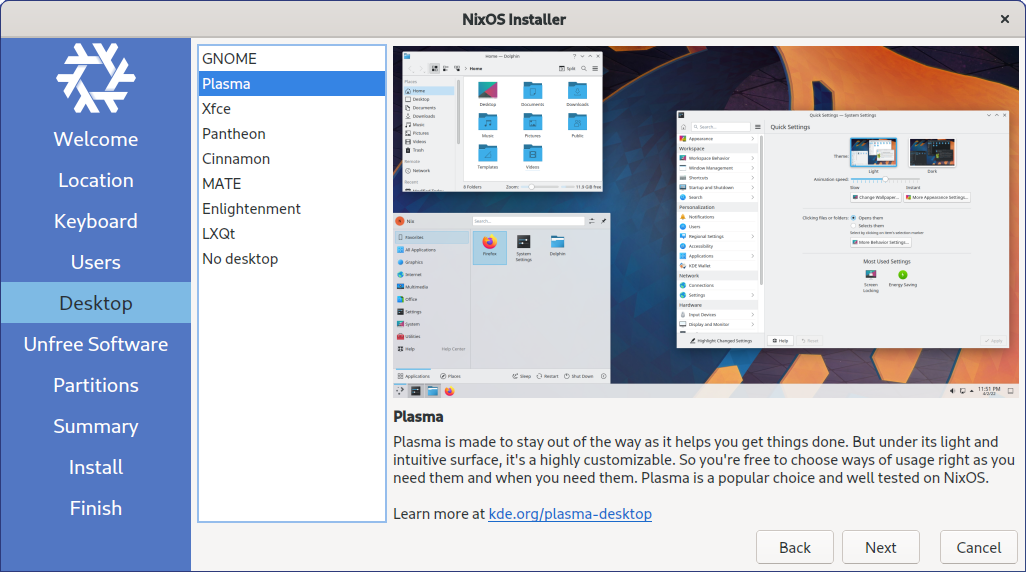The height and width of the screenshot is (572, 1026).
Task: Select GNOME from the desktop list
Action: click(229, 59)
